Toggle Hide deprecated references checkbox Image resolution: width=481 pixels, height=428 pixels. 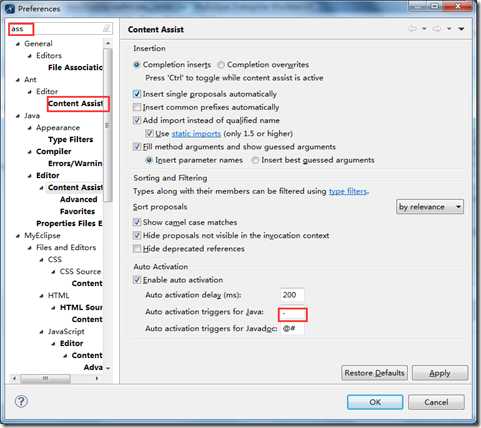pos(137,249)
